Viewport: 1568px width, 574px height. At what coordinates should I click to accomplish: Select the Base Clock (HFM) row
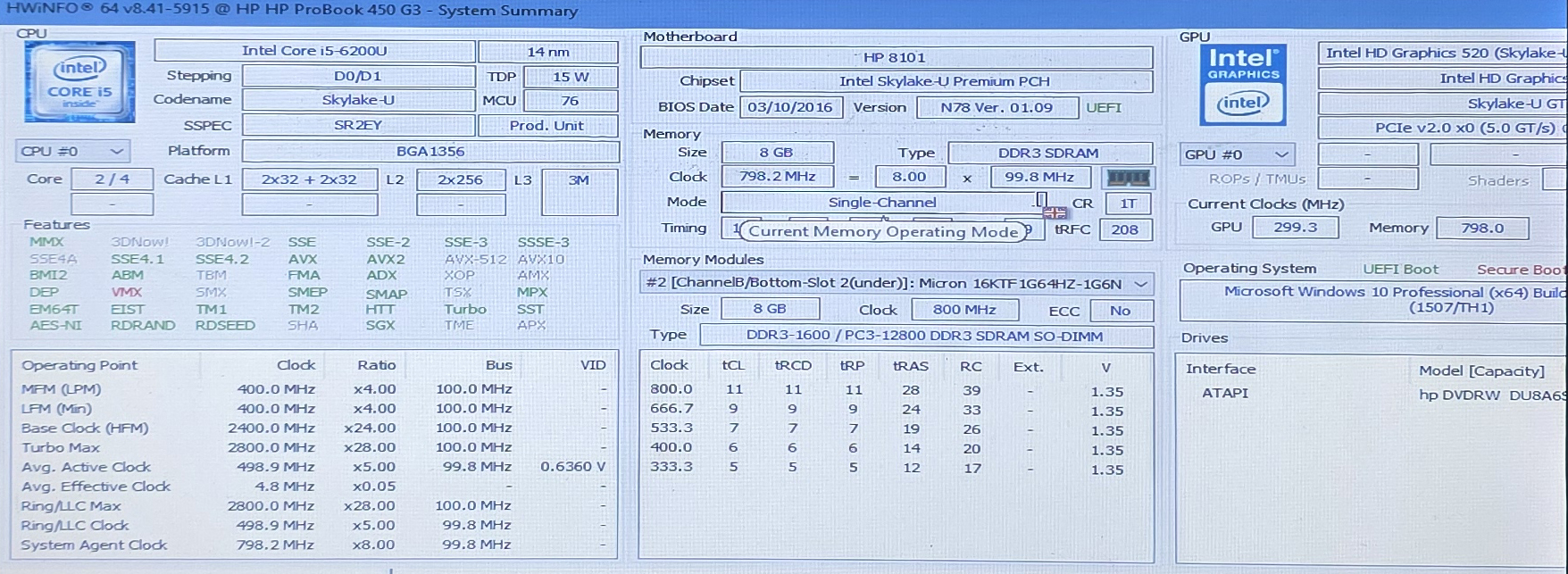click(x=314, y=428)
